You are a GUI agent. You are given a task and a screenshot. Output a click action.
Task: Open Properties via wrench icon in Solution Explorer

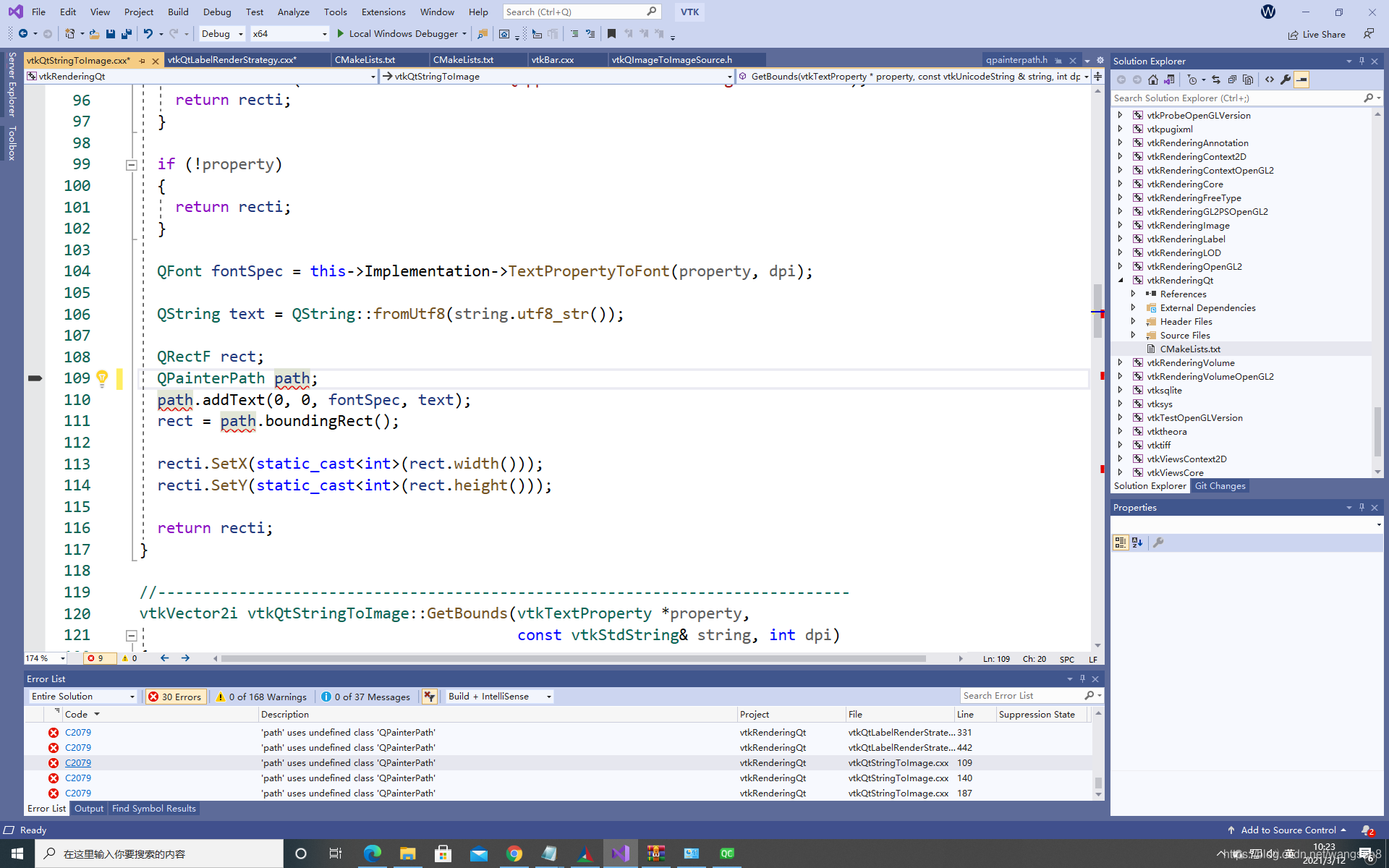coord(1286,80)
